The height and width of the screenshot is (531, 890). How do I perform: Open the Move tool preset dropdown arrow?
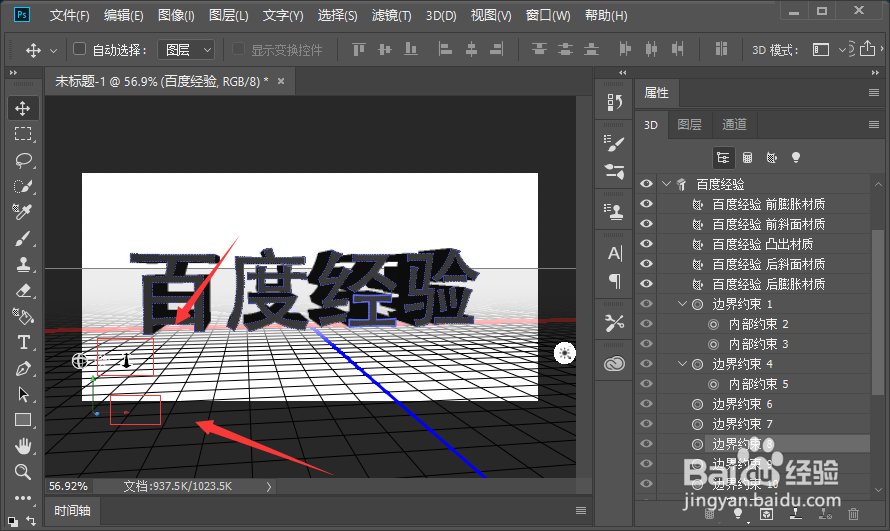point(53,50)
